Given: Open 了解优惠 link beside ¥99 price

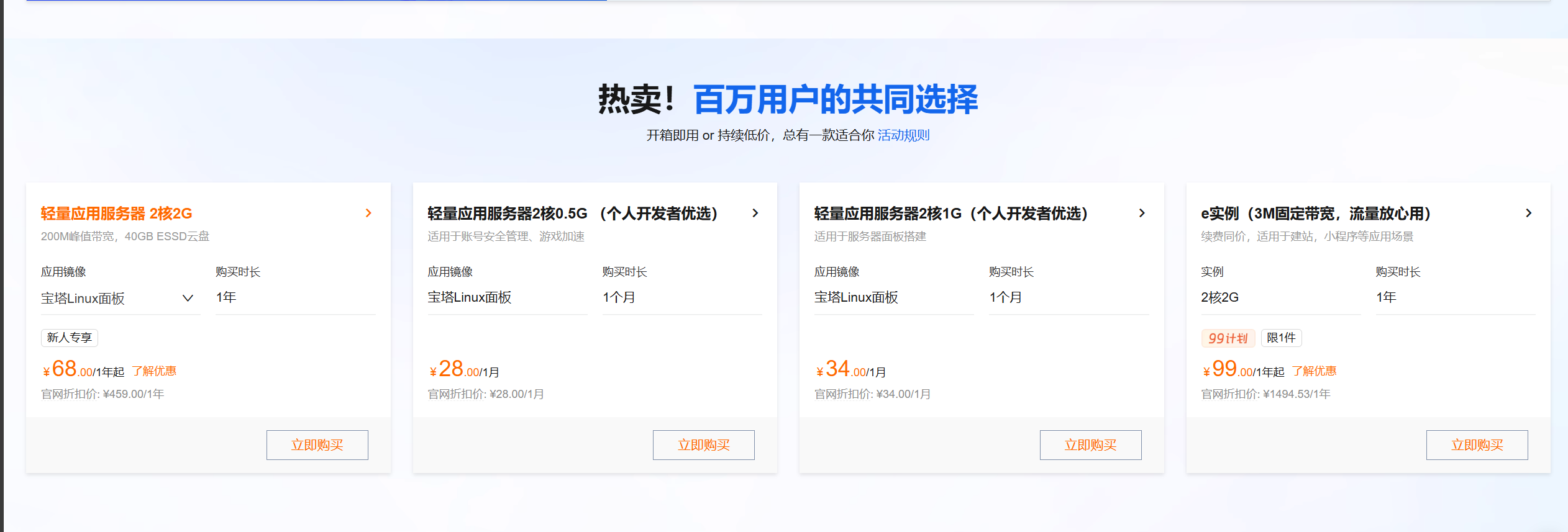Looking at the screenshot, I should coord(1314,371).
